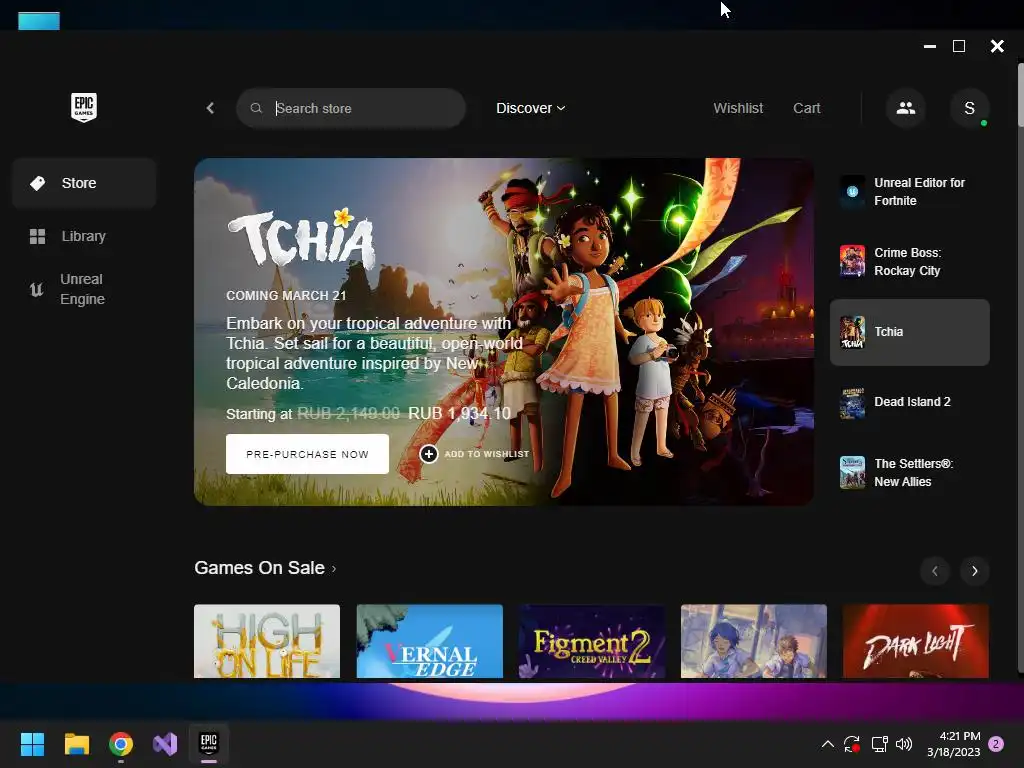Click next arrow in Games On Sale
The height and width of the screenshot is (768, 1024).
tap(974, 571)
